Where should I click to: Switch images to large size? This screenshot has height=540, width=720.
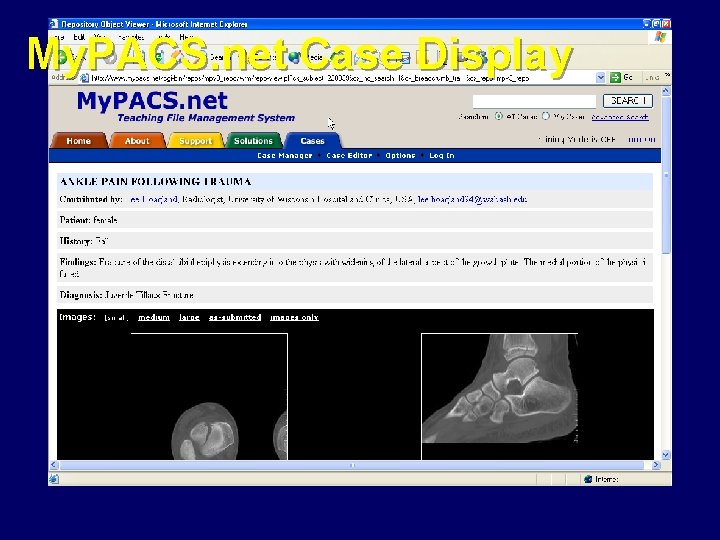189,317
